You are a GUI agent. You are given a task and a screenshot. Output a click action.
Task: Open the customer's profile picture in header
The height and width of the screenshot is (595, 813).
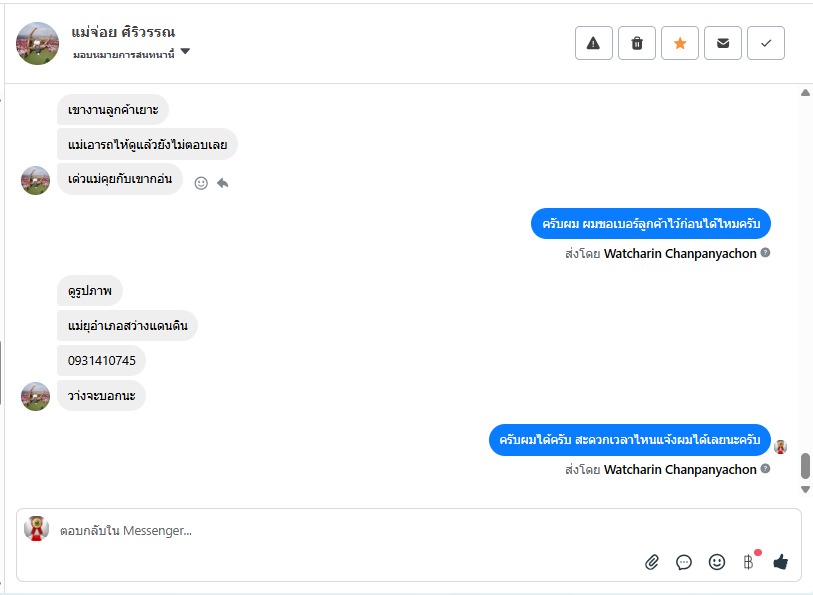[37, 43]
